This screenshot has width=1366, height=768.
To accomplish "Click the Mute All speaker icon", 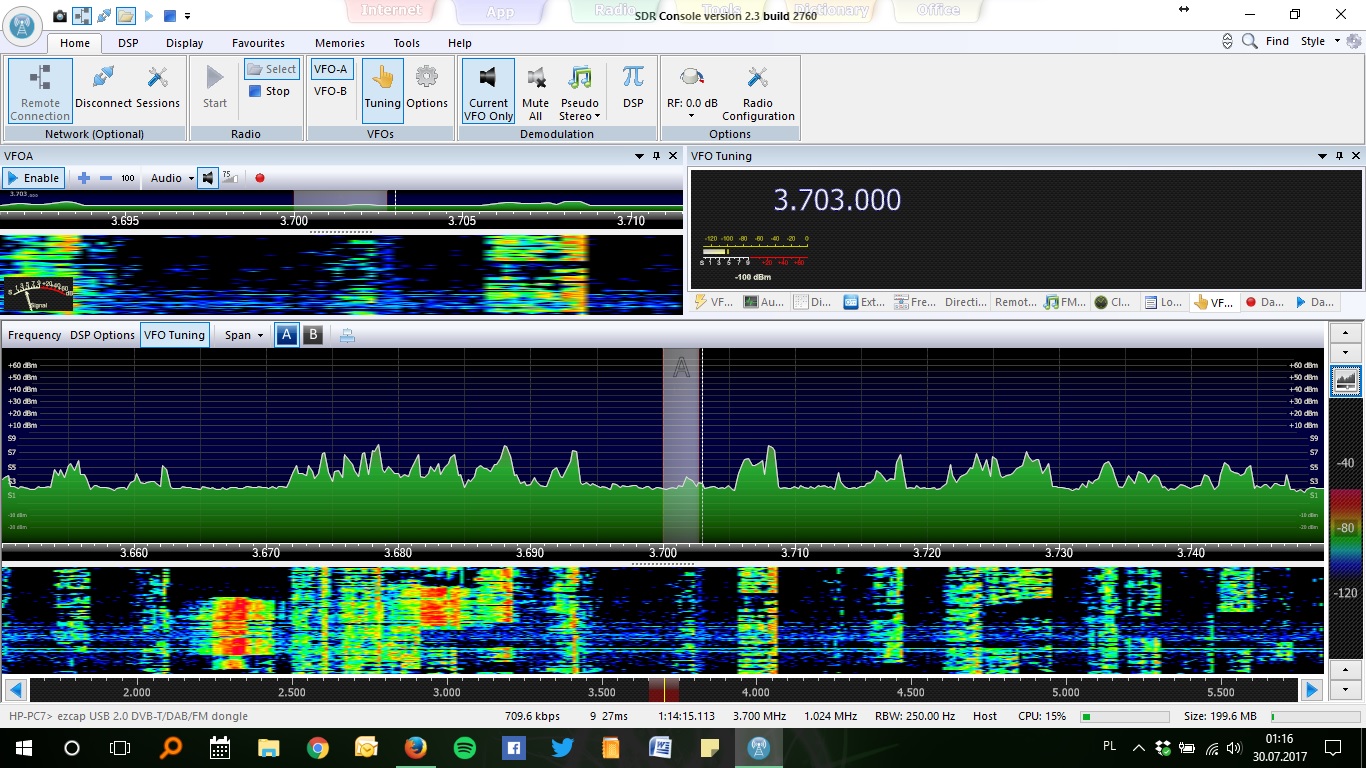I will [x=535, y=78].
